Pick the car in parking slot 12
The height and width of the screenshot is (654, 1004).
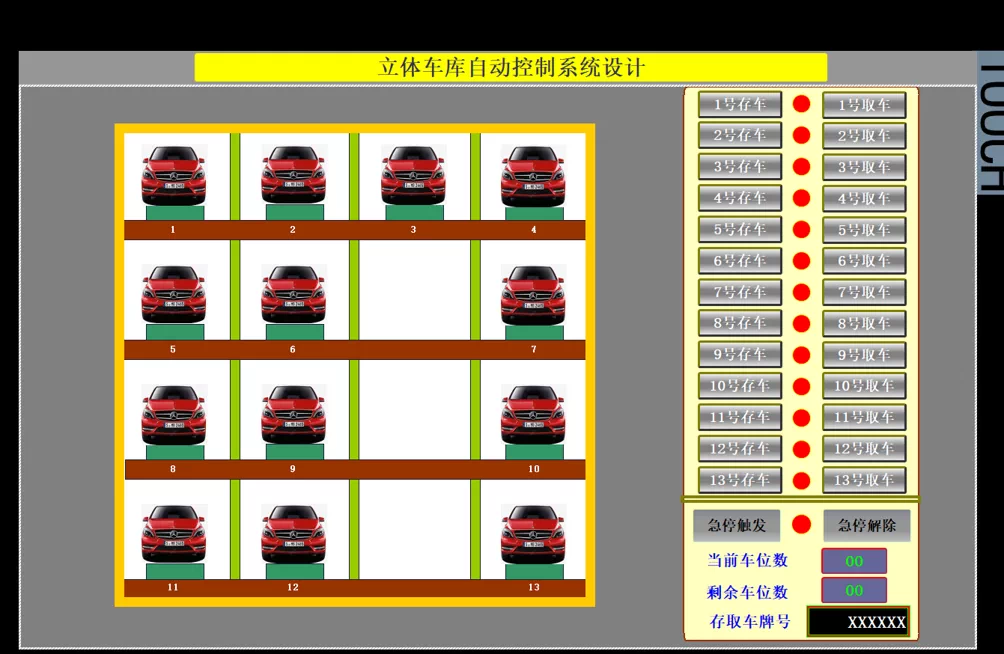click(294, 533)
